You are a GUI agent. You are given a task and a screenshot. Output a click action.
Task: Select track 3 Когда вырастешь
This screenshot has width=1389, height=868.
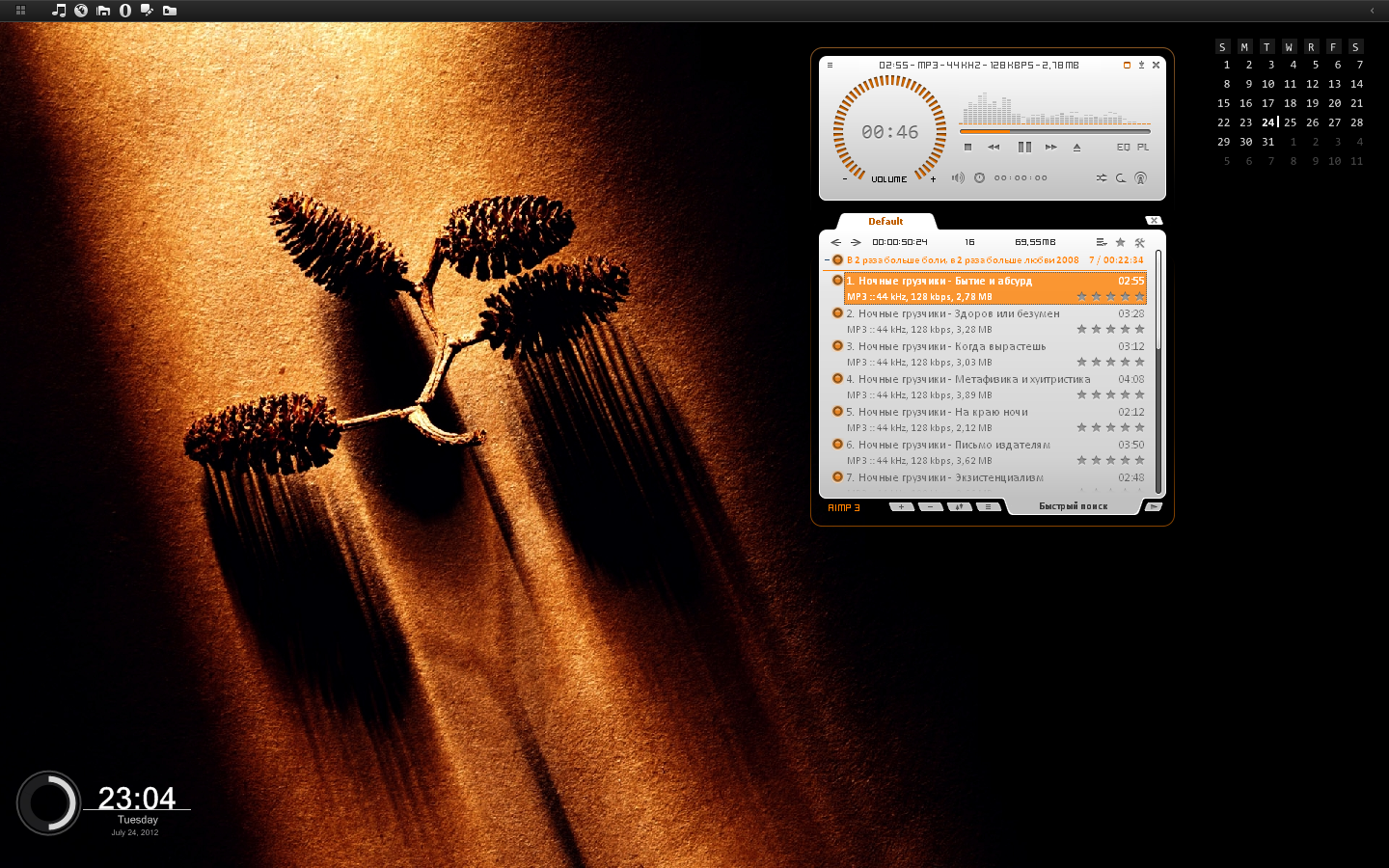coord(994,354)
